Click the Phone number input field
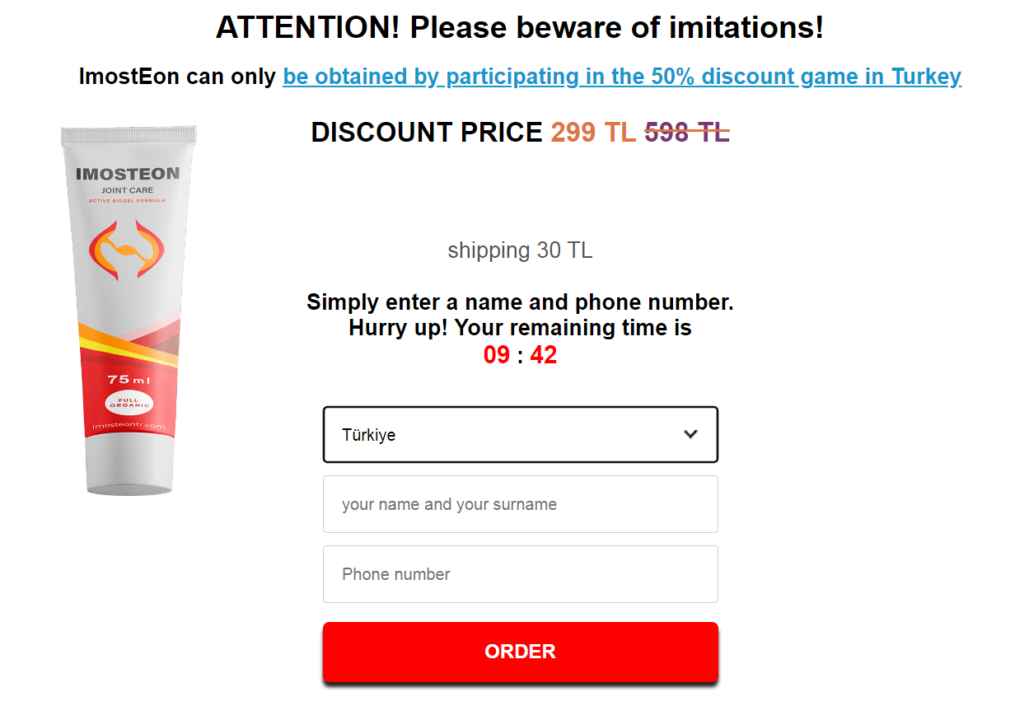The image size is (1024, 720). tap(520, 574)
